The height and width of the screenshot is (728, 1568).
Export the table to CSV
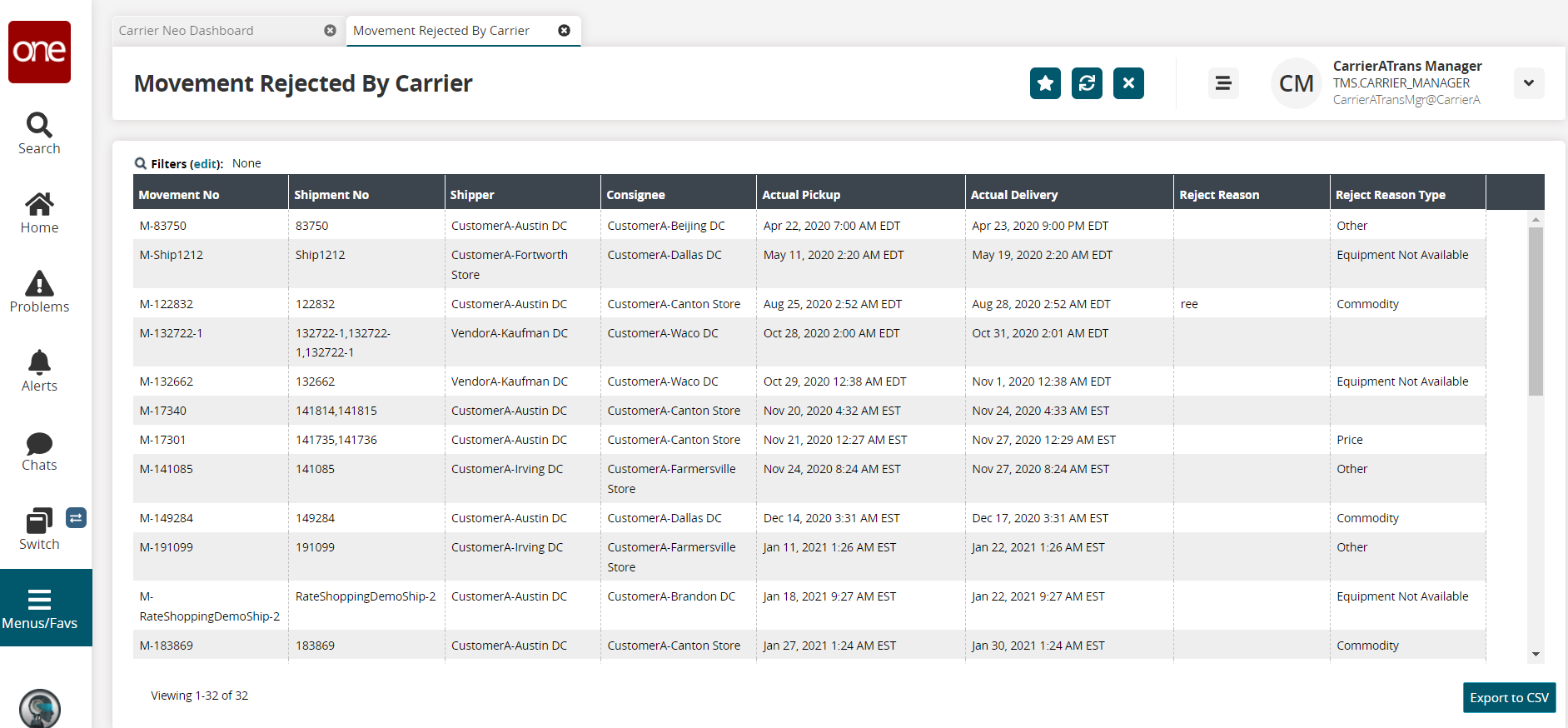[x=1509, y=698]
